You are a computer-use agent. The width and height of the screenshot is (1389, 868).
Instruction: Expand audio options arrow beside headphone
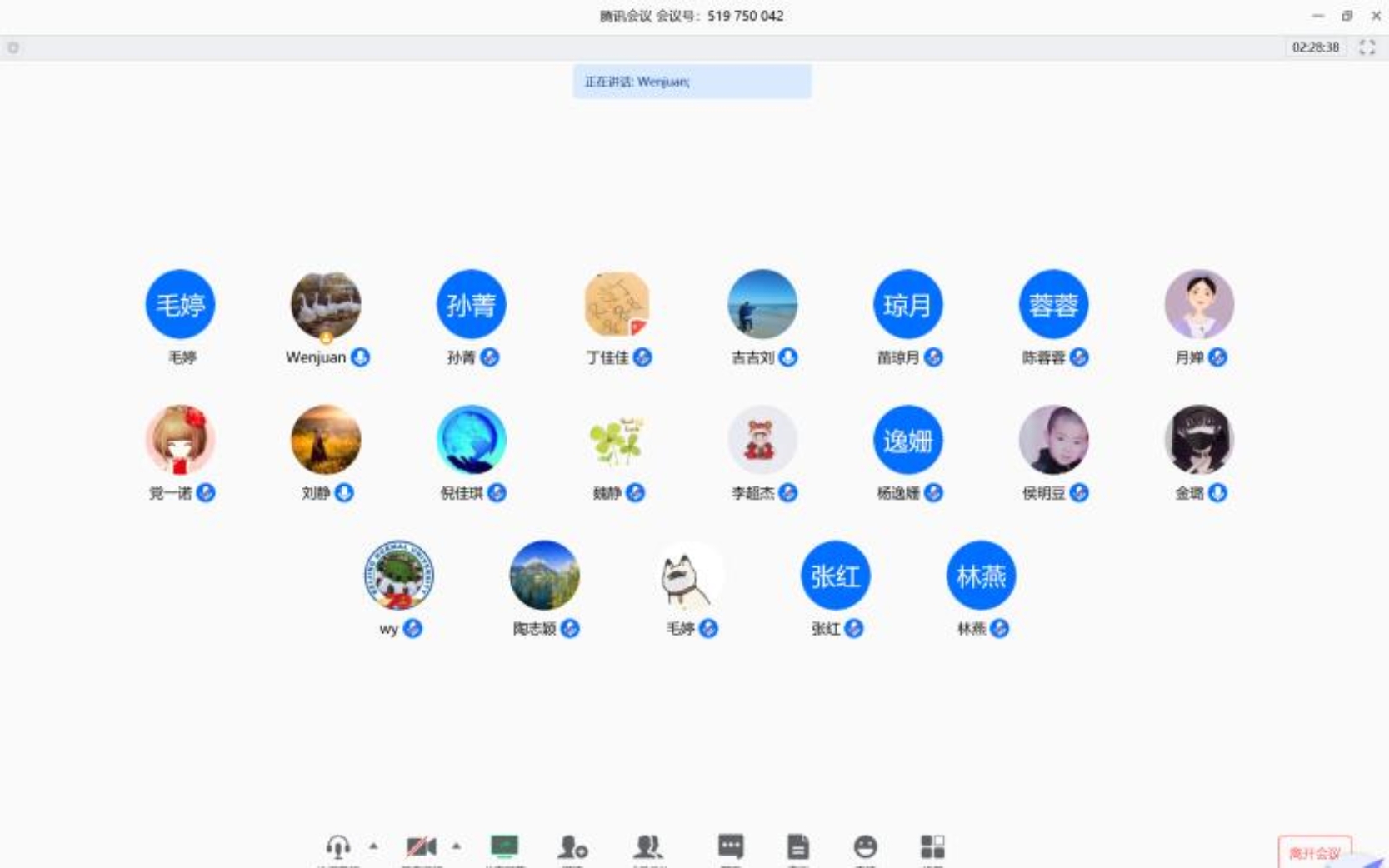pos(373,846)
